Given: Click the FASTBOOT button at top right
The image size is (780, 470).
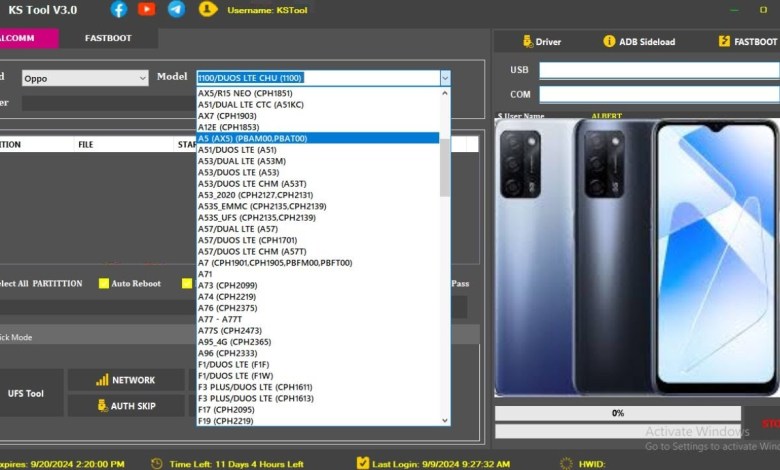Looking at the screenshot, I should [748, 42].
